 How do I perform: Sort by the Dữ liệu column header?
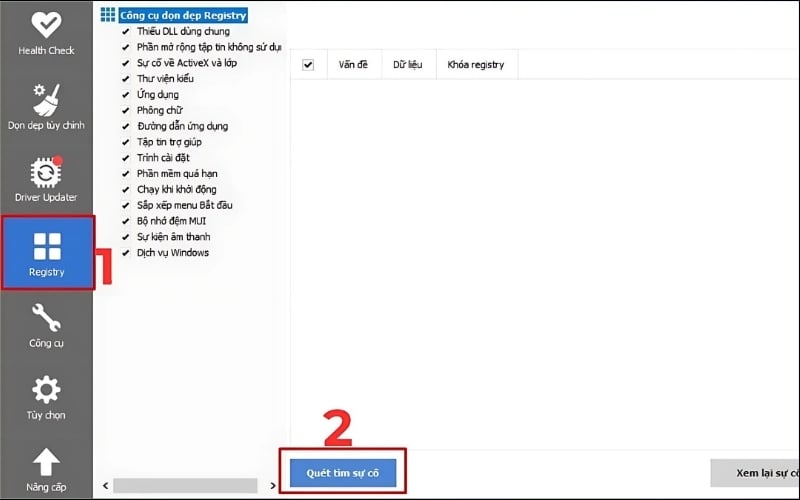[x=408, y=65]
